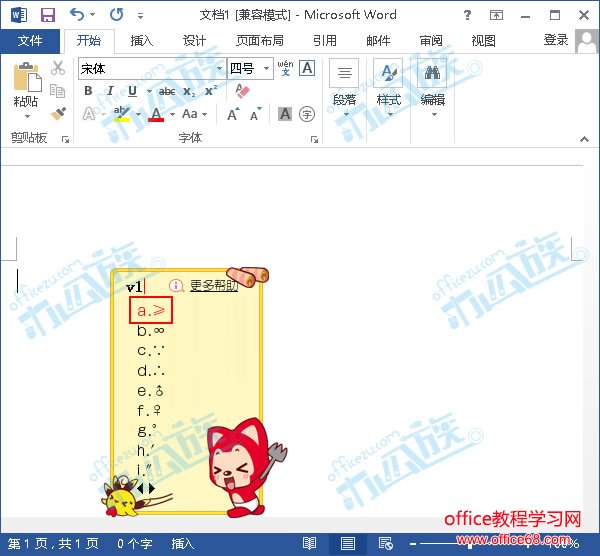Collapse the ribbon
600x556 pixels.
tap(584, 139)
